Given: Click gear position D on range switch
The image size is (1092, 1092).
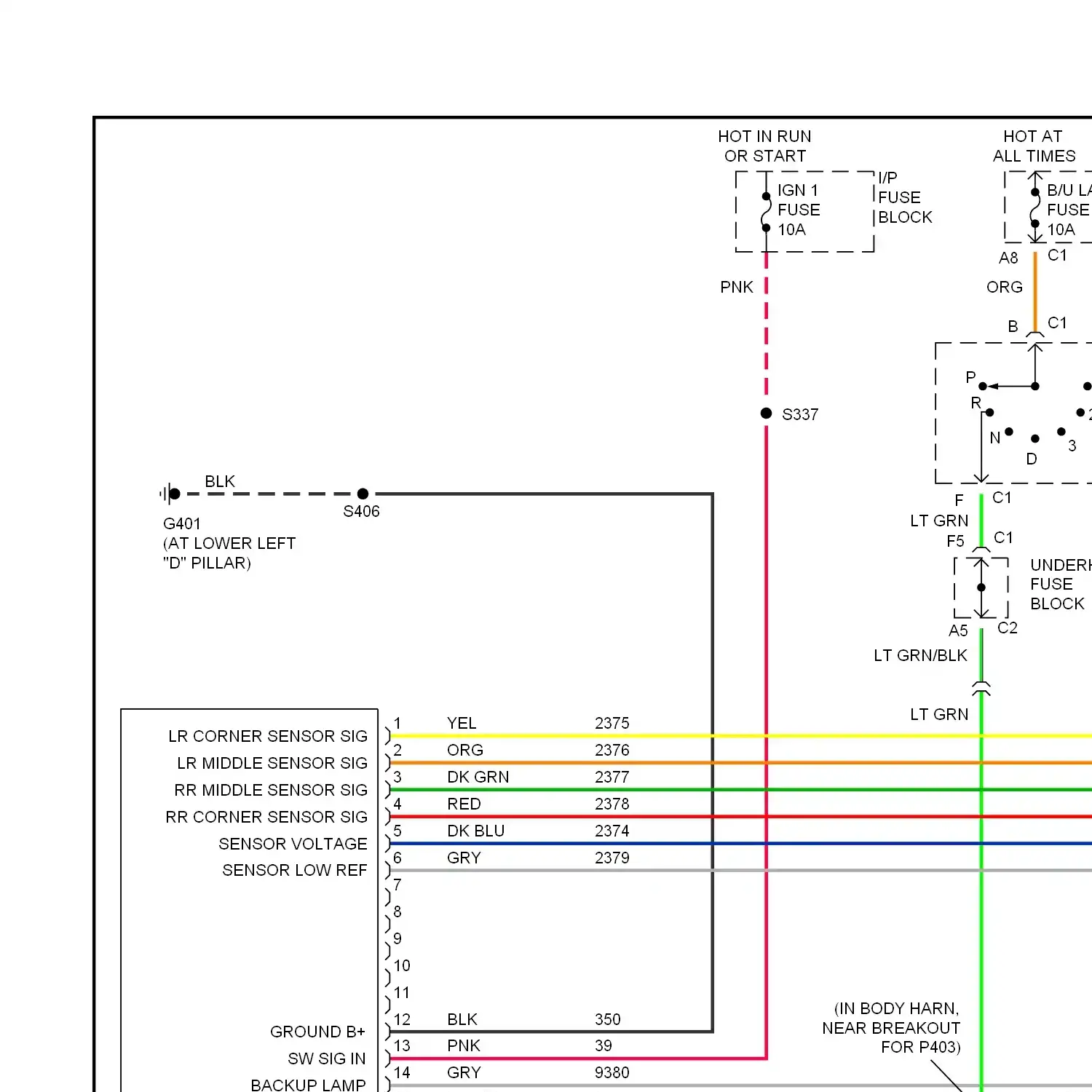Looking at the screenshot, I should pyautogui.click(x=1032, y=459).
